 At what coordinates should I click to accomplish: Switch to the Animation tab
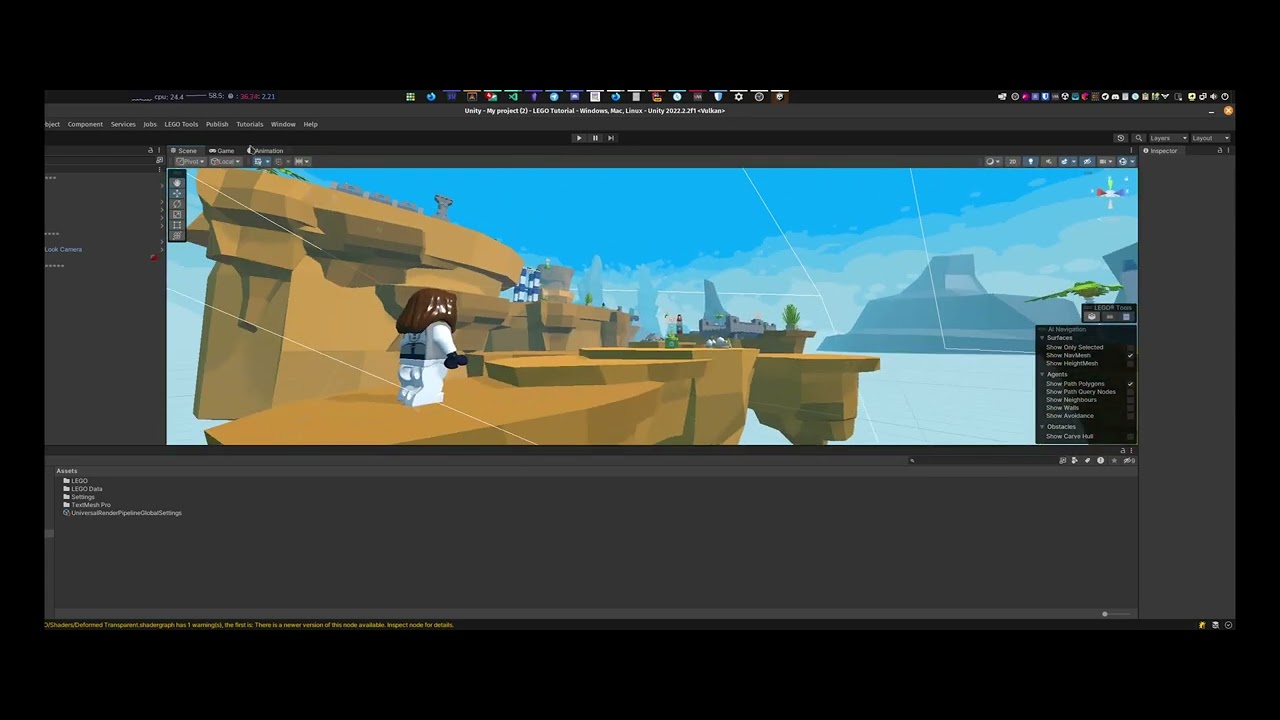point(266,151)
